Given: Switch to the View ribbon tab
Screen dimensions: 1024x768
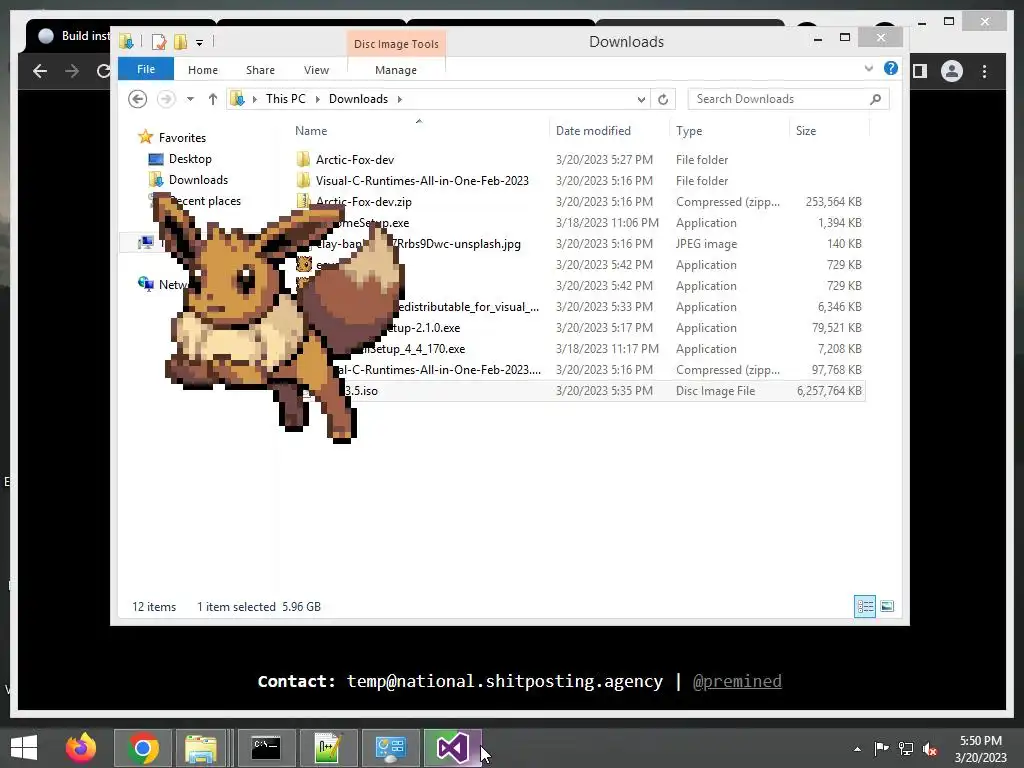Looking at the screenshot, I should coord(316,70).
